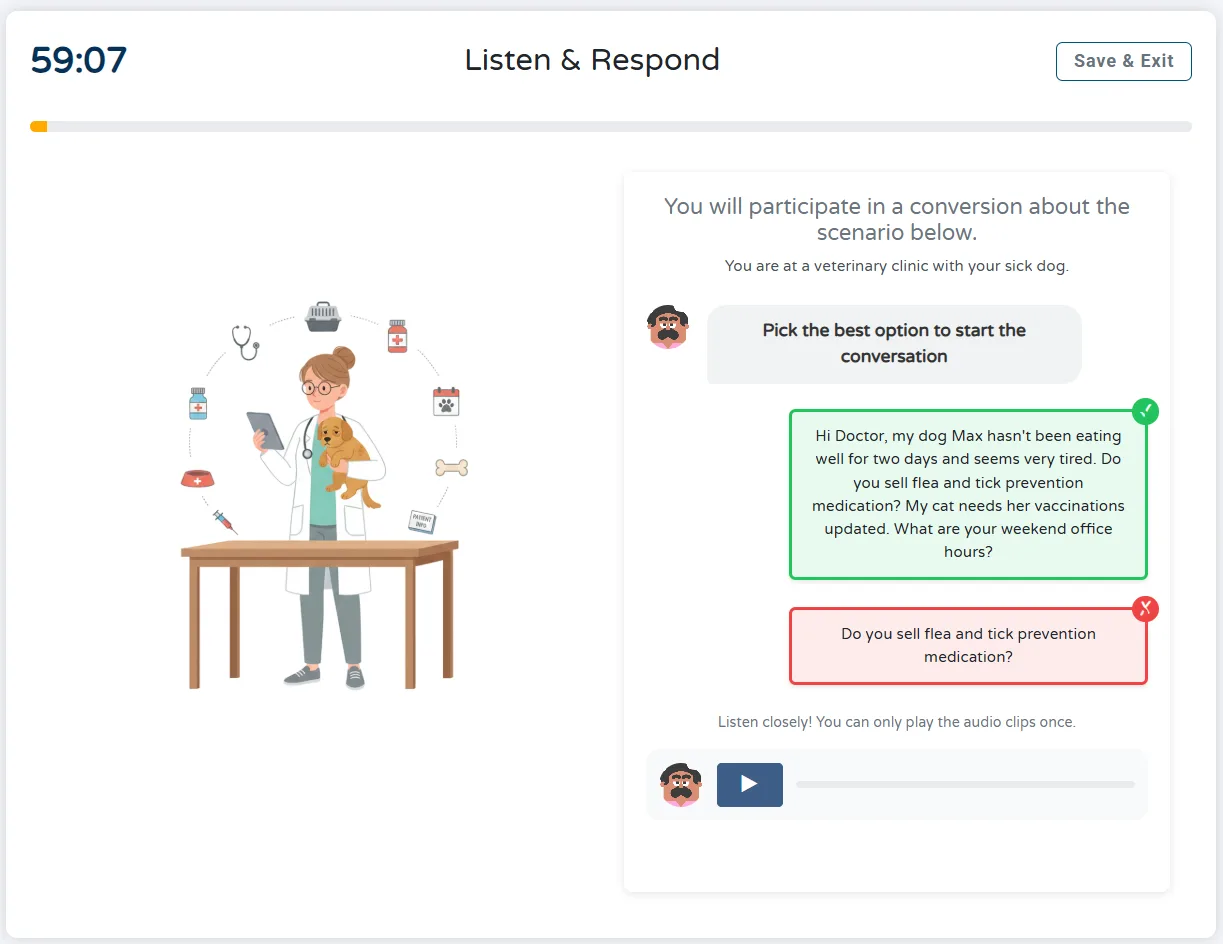Select the dog bone icon
Image resolution: width=1223 pixels, height=944 pixels.
[x=451, y=467]
